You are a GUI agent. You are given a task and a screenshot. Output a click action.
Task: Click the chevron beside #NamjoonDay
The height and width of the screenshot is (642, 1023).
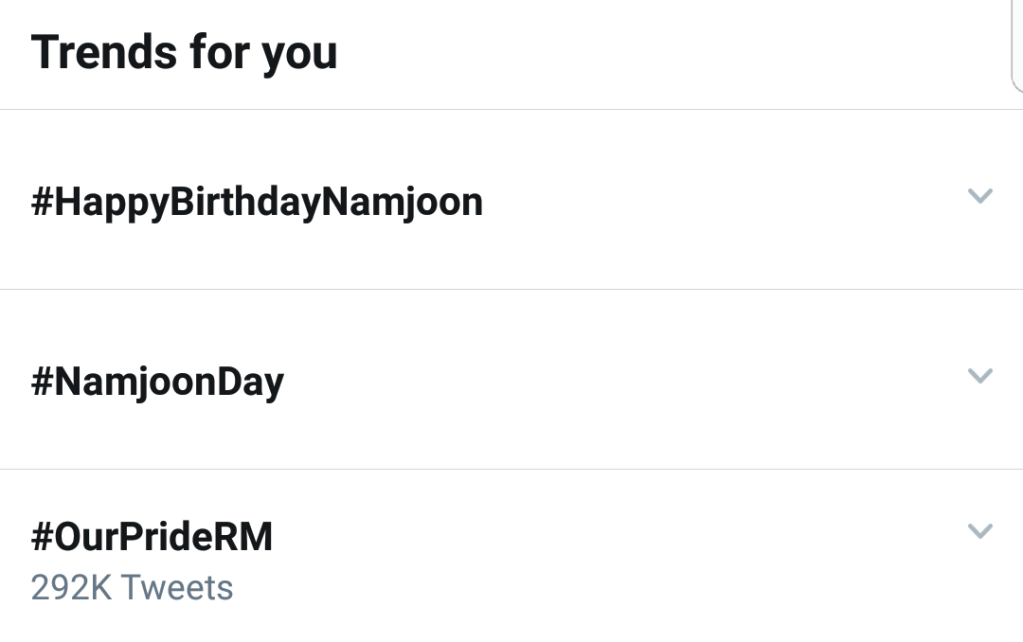pos(980,376)
